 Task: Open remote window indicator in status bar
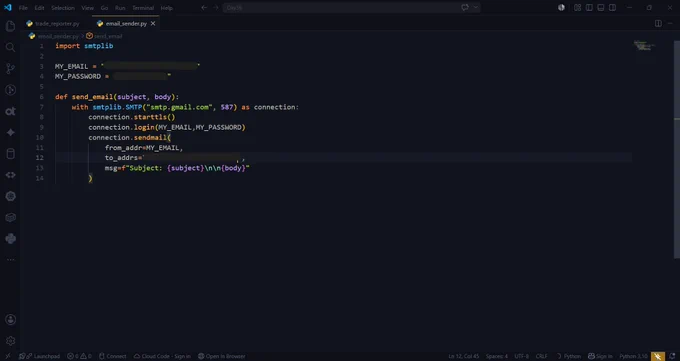(8, 356)
